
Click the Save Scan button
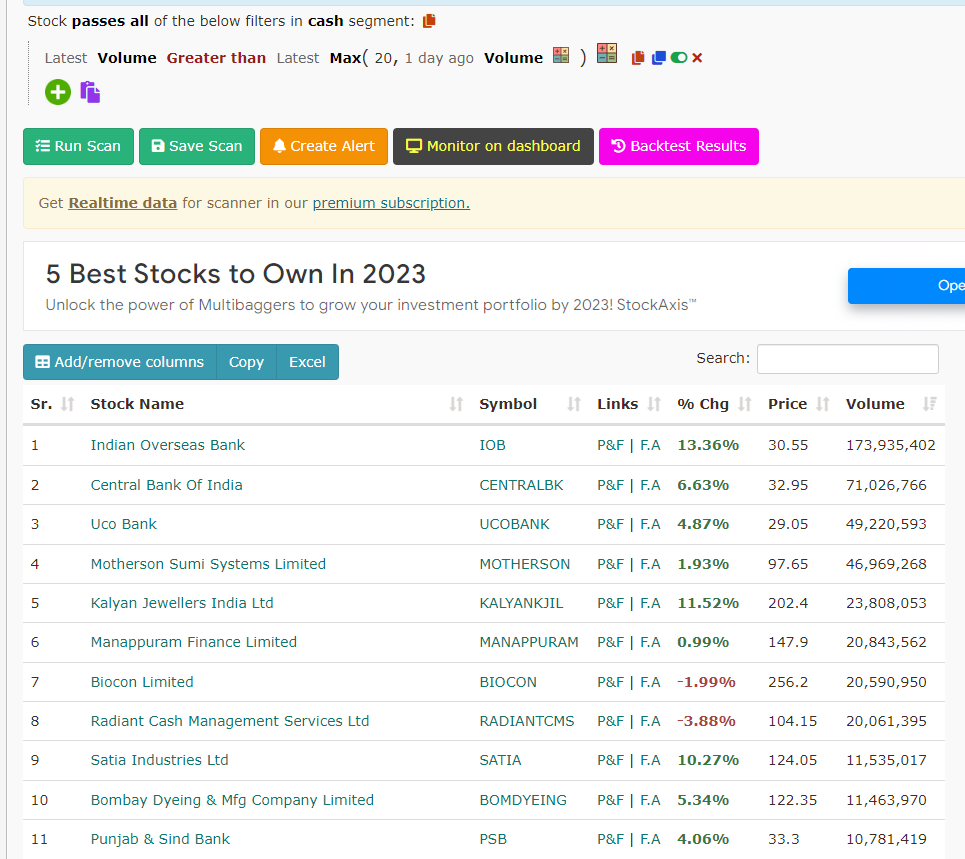tap(197, 146)
